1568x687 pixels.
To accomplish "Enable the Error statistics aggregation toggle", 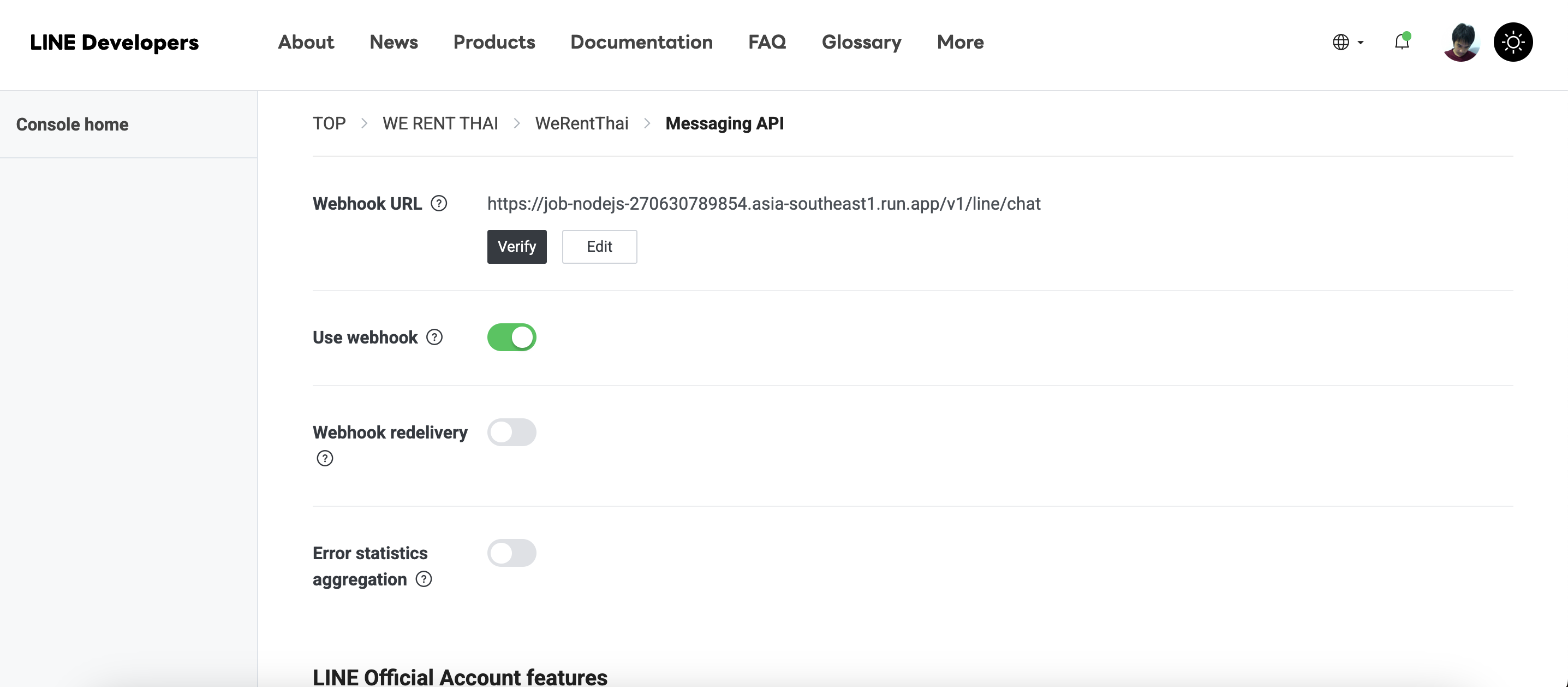I will click(x=511, y=553).
